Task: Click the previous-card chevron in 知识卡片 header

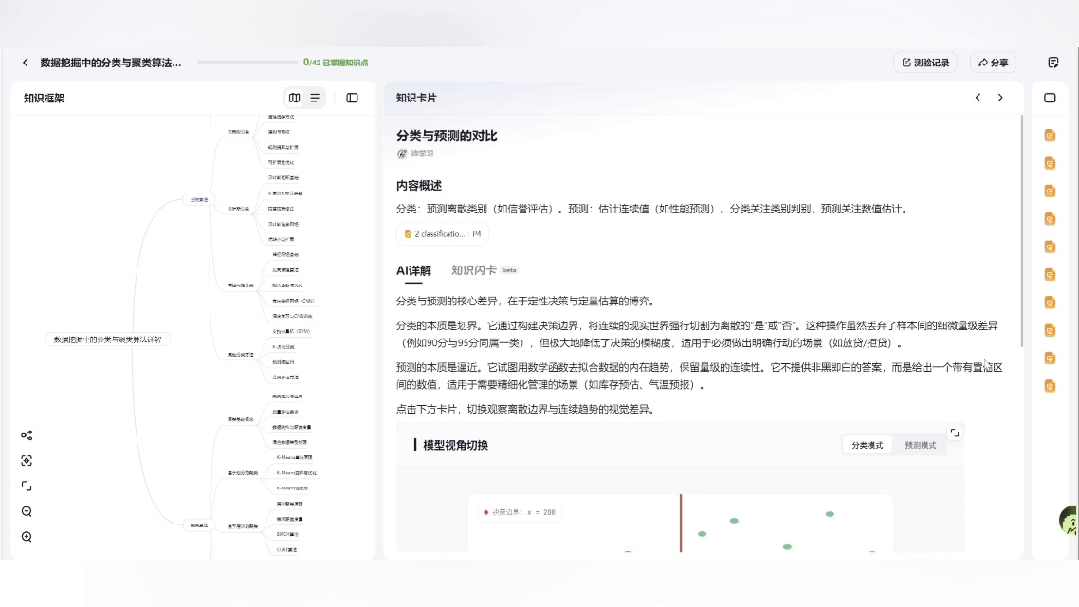Action: (978, 98)
